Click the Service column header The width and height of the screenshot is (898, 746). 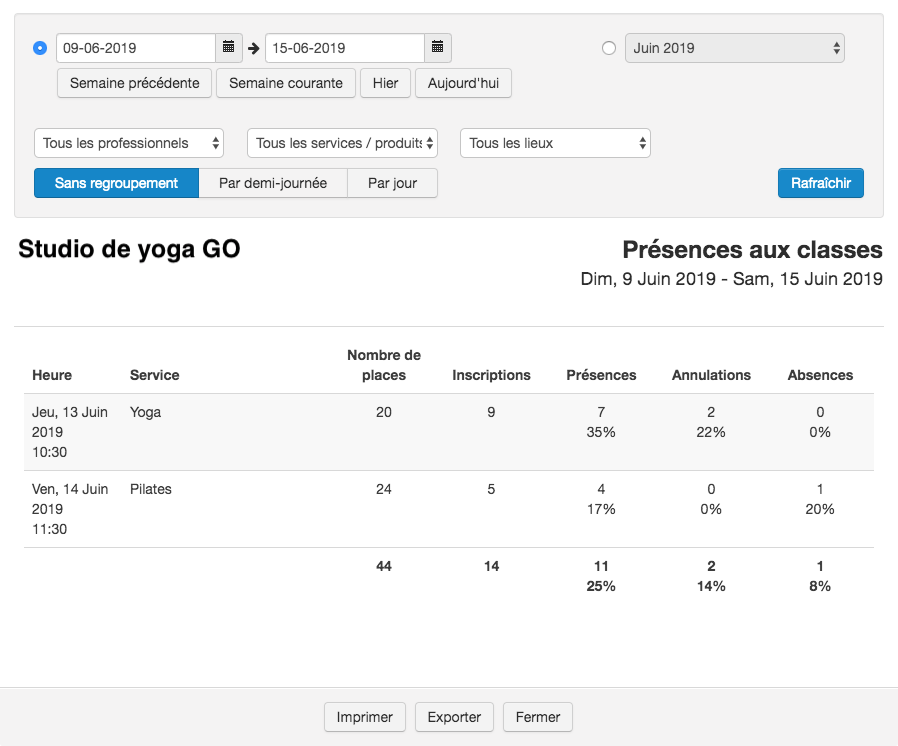point(155,375)
